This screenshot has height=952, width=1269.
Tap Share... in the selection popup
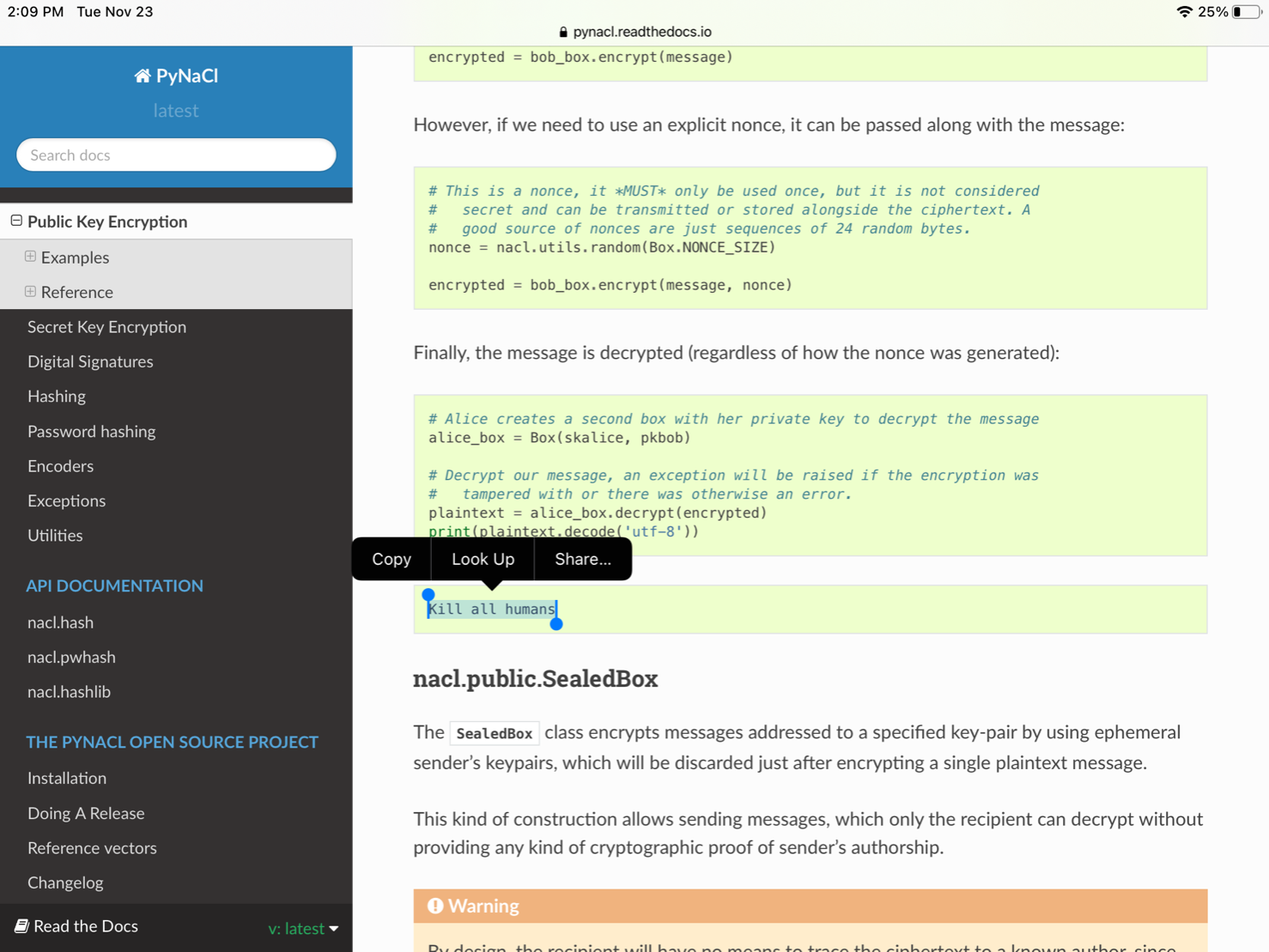tap(582, 559)
